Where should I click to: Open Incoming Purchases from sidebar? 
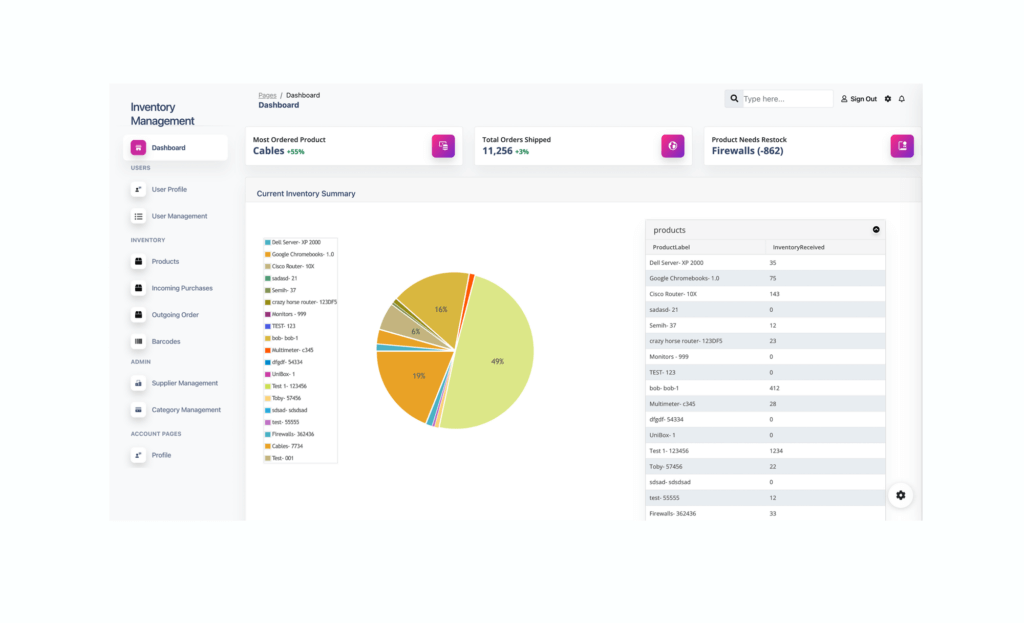coord(182,288)
